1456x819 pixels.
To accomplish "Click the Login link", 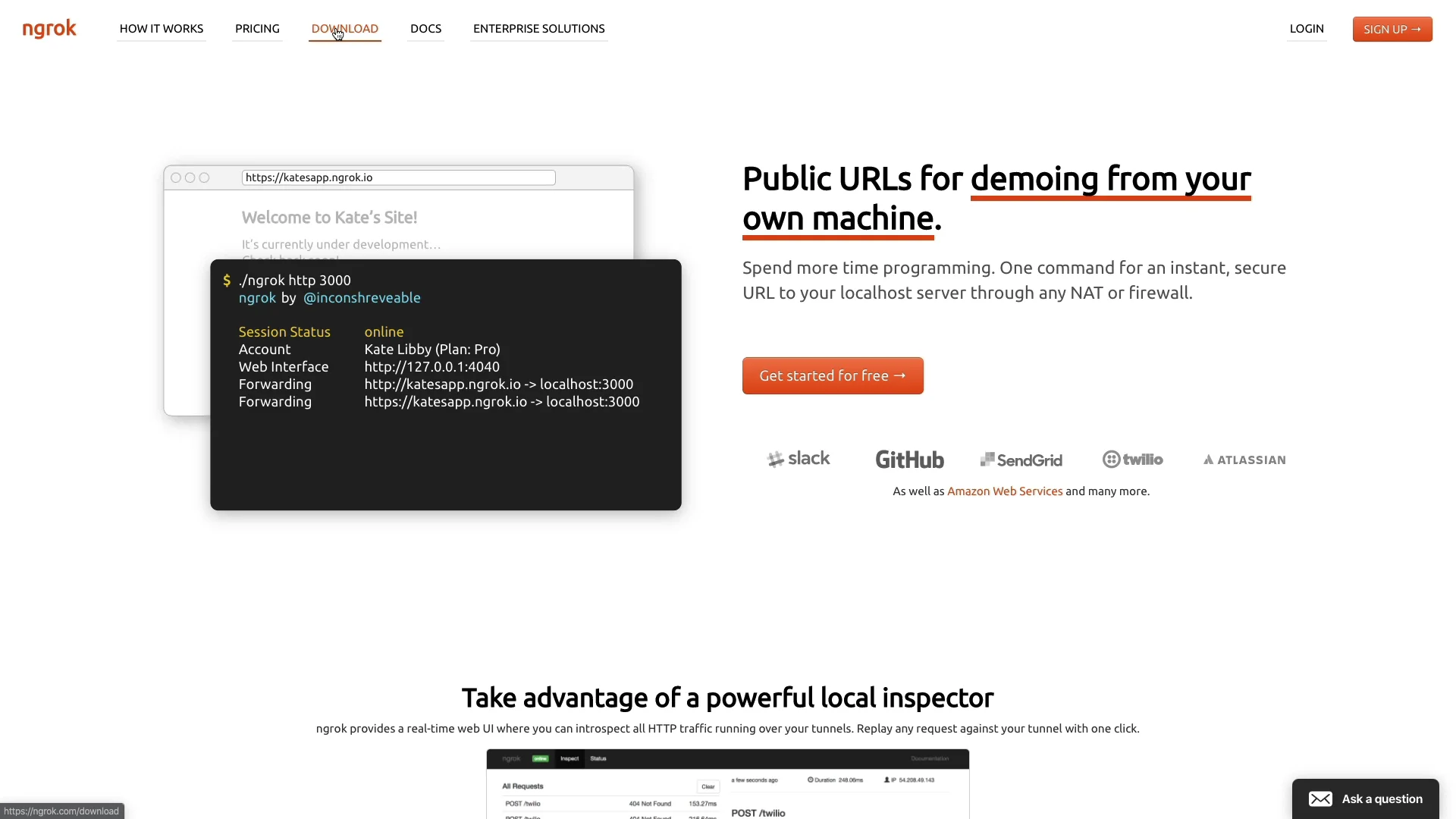I will tap(1307, 29).
